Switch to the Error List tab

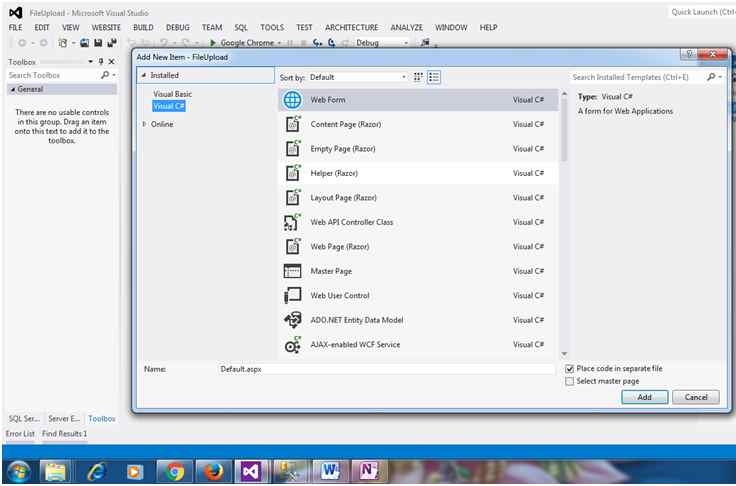coord(20,434)
